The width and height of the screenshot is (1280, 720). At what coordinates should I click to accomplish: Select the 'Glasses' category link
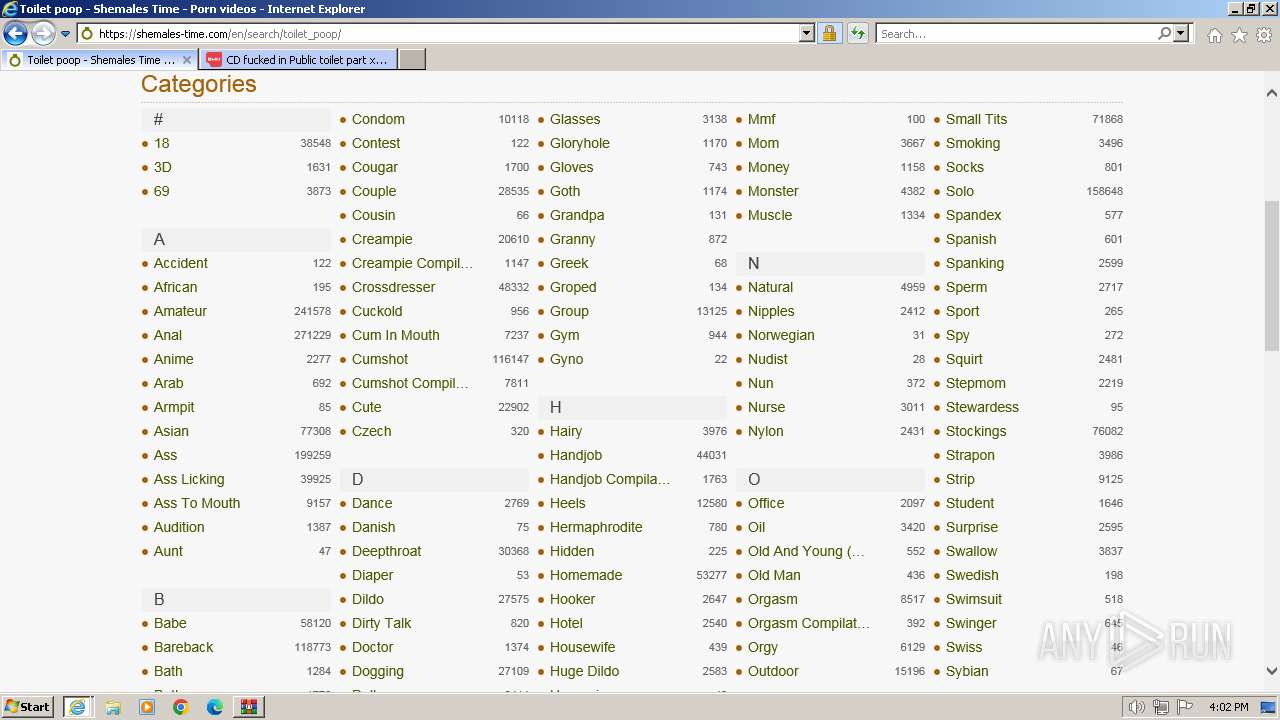click(x=575, y=119)
